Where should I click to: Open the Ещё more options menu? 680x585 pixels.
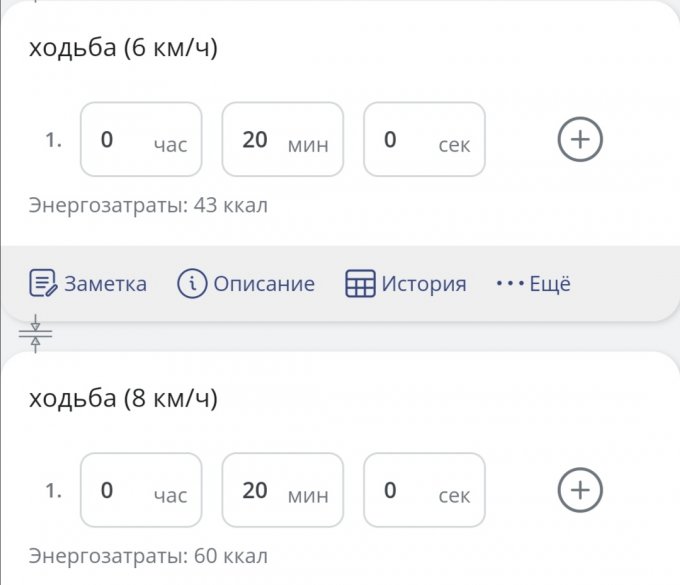point(533,284)
